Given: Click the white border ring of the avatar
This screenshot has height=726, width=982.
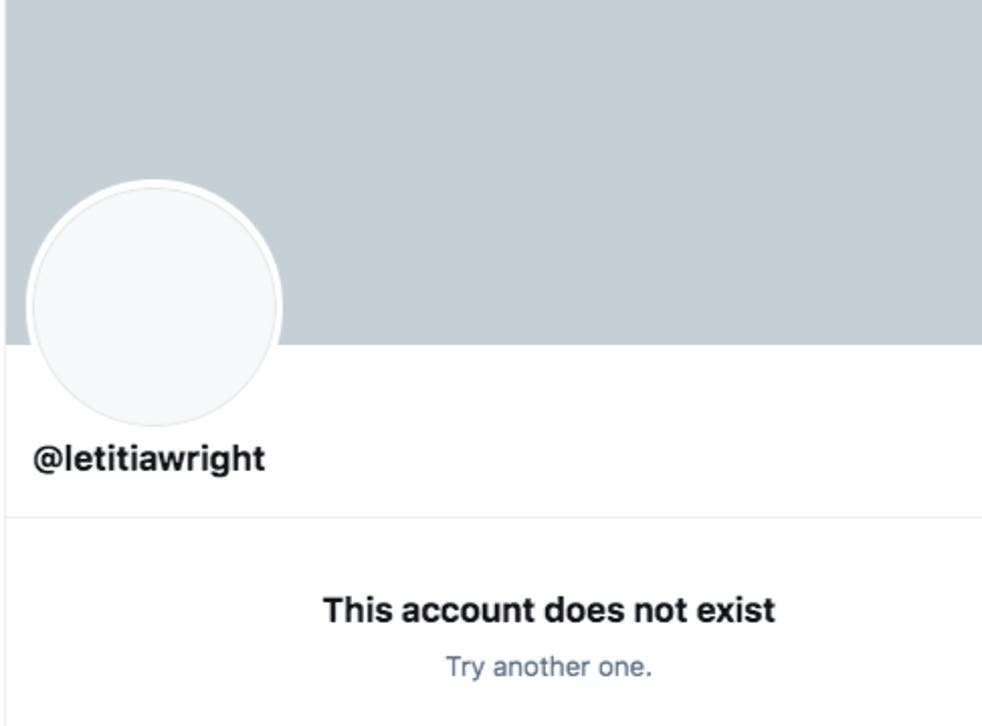Looking at the screenshot, I should click(x=154, y=183).
